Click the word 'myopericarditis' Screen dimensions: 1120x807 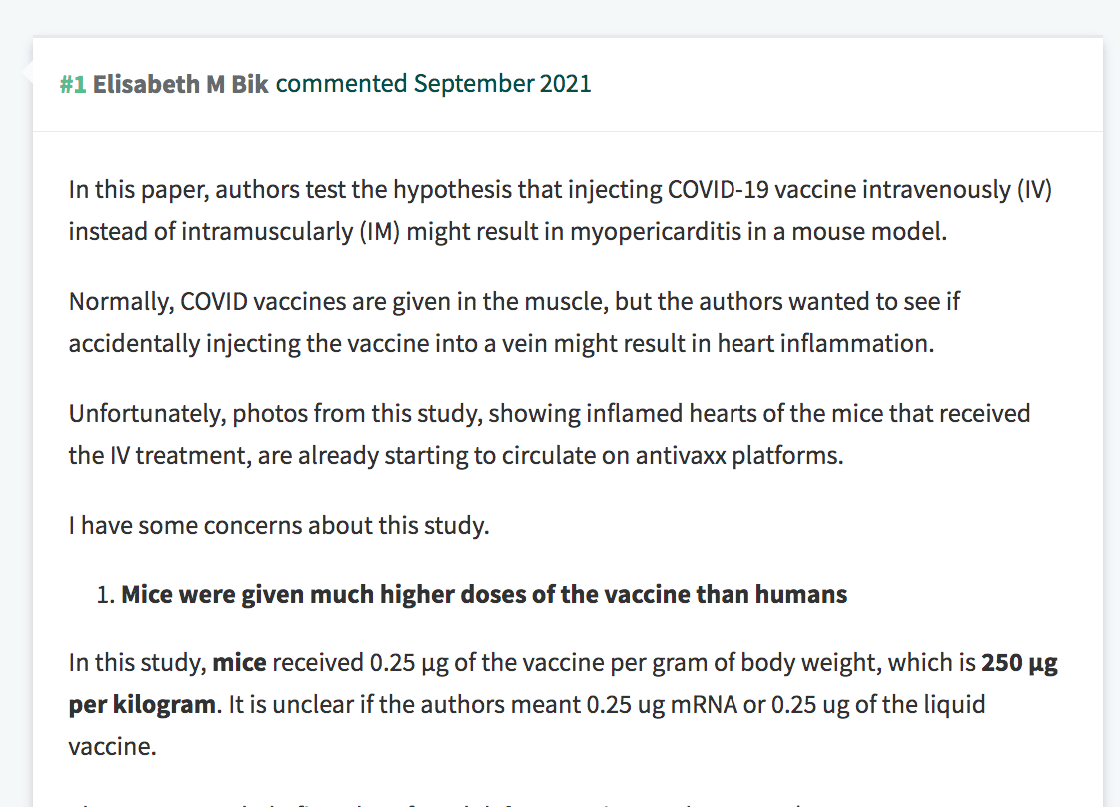pos(655,232)
